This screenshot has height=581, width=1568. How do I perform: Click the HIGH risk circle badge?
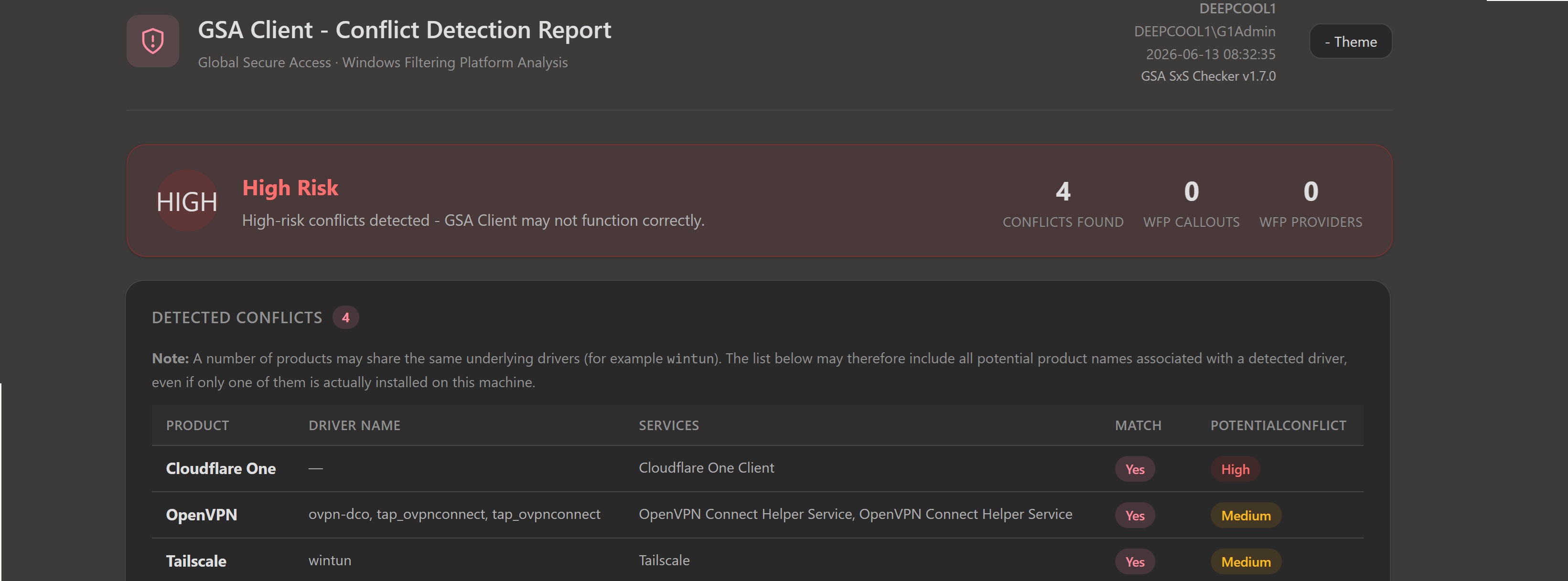click(187, 201)
